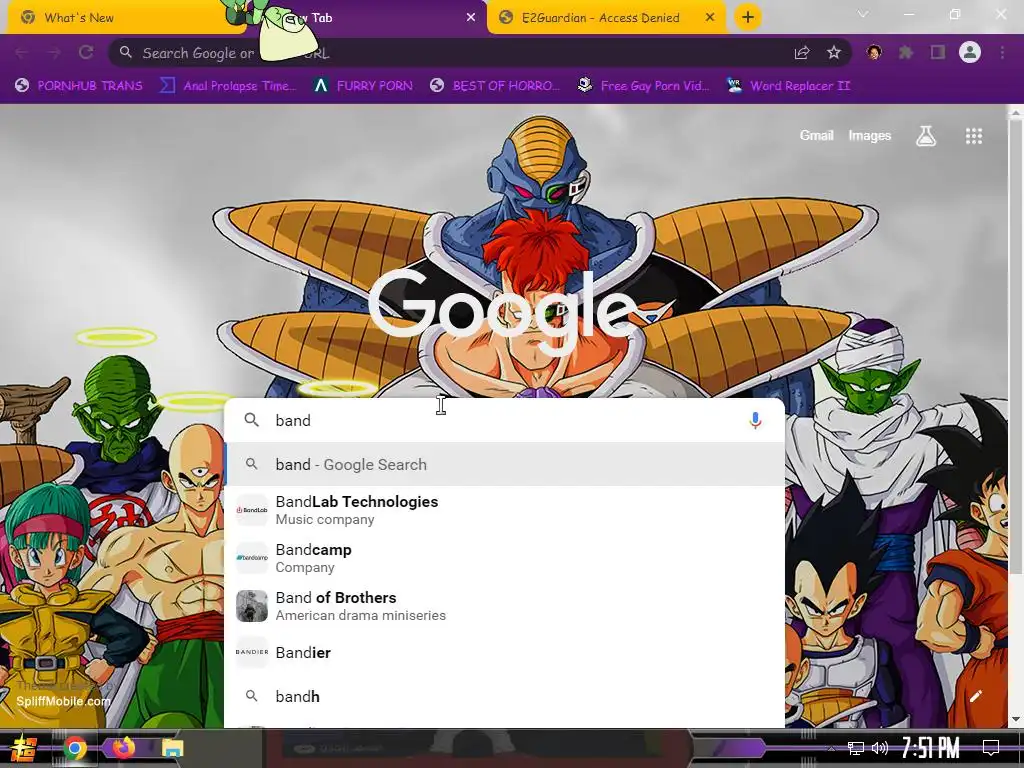Viewport: 1024px width, 768px height.
Task: Open the network tray icon
Action: click(x=856, y=748)
